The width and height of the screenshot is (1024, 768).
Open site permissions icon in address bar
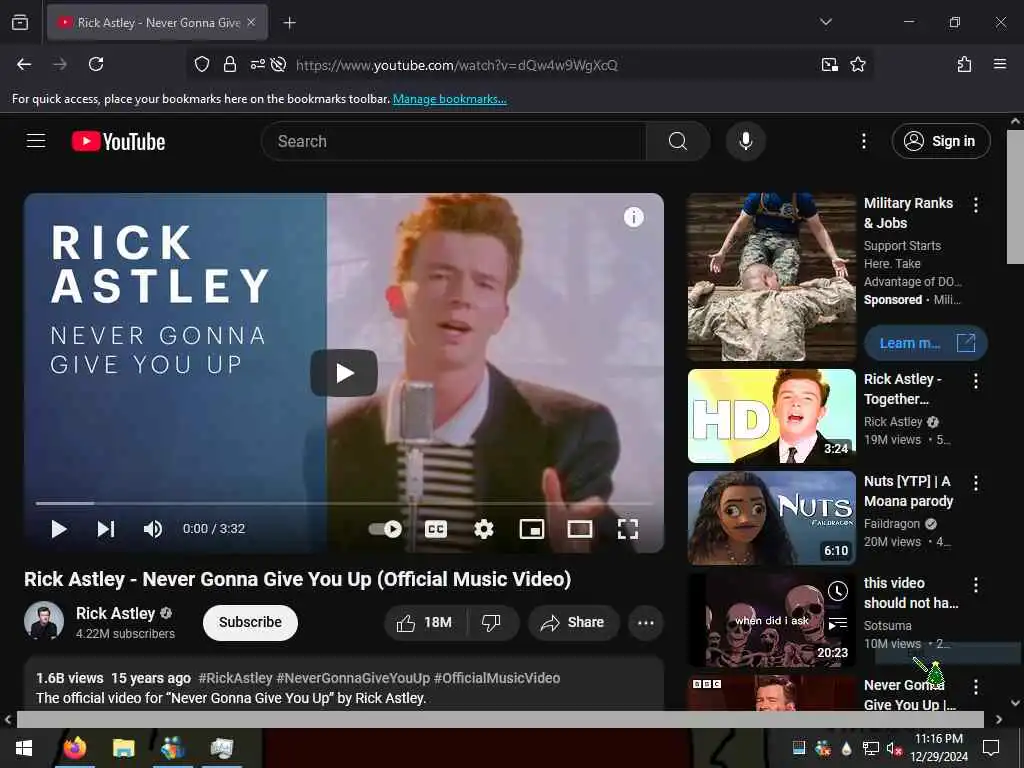tap(257, 64)
